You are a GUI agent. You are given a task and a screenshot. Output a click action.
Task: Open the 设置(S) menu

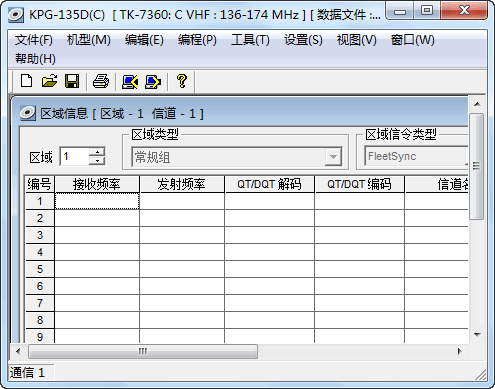pos(303,40)
